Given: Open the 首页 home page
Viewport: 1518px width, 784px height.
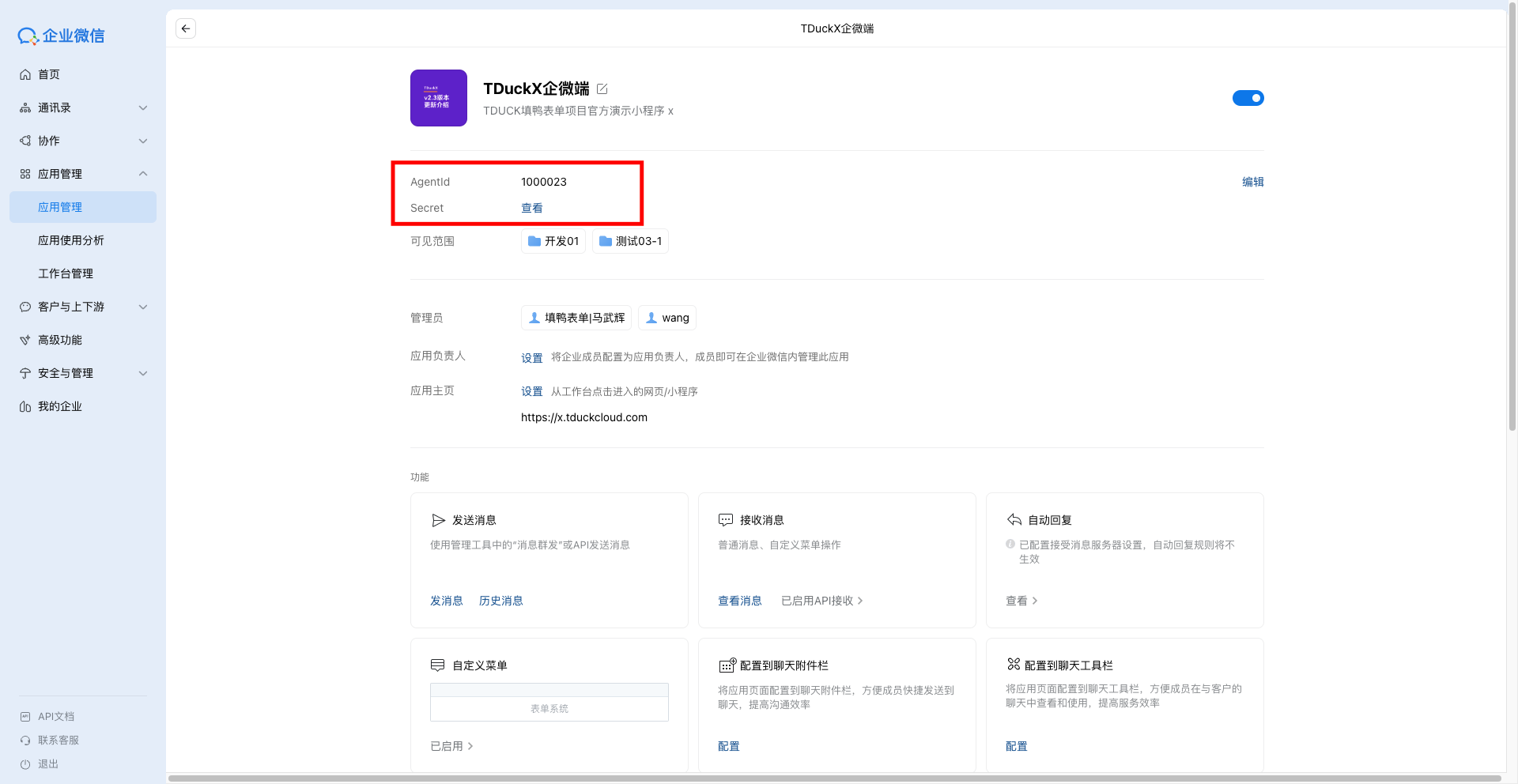Looking at the screenshot, I should 48,74.
